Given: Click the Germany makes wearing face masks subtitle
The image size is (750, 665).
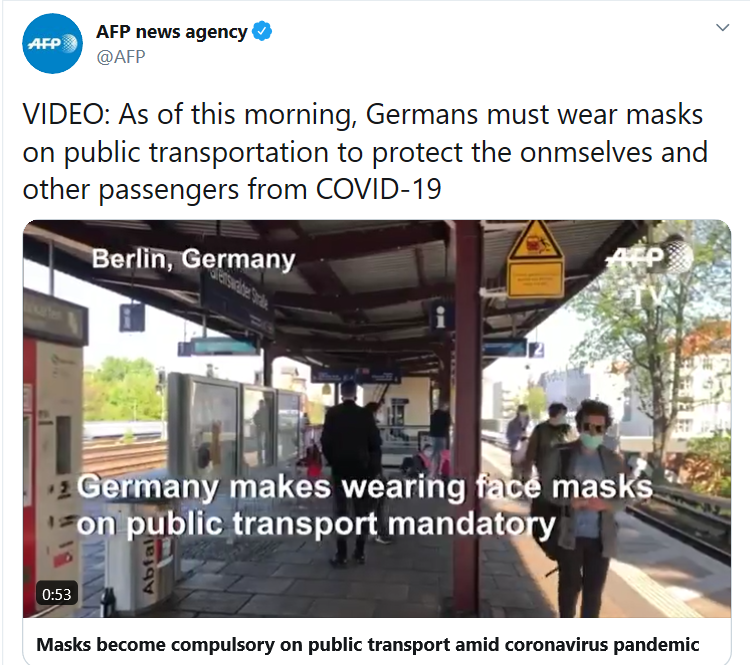Looking at the screenshot, I should (x=364, y=506).
